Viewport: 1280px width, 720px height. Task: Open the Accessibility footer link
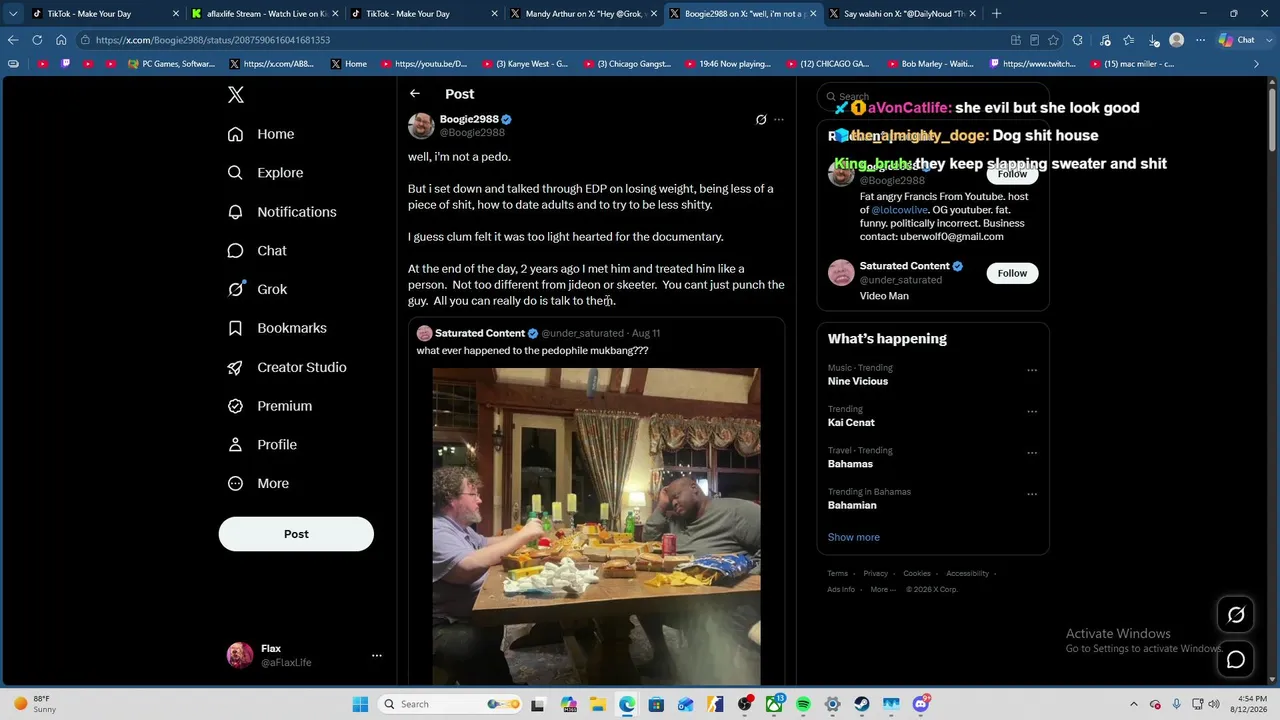(x=968, y=574)
